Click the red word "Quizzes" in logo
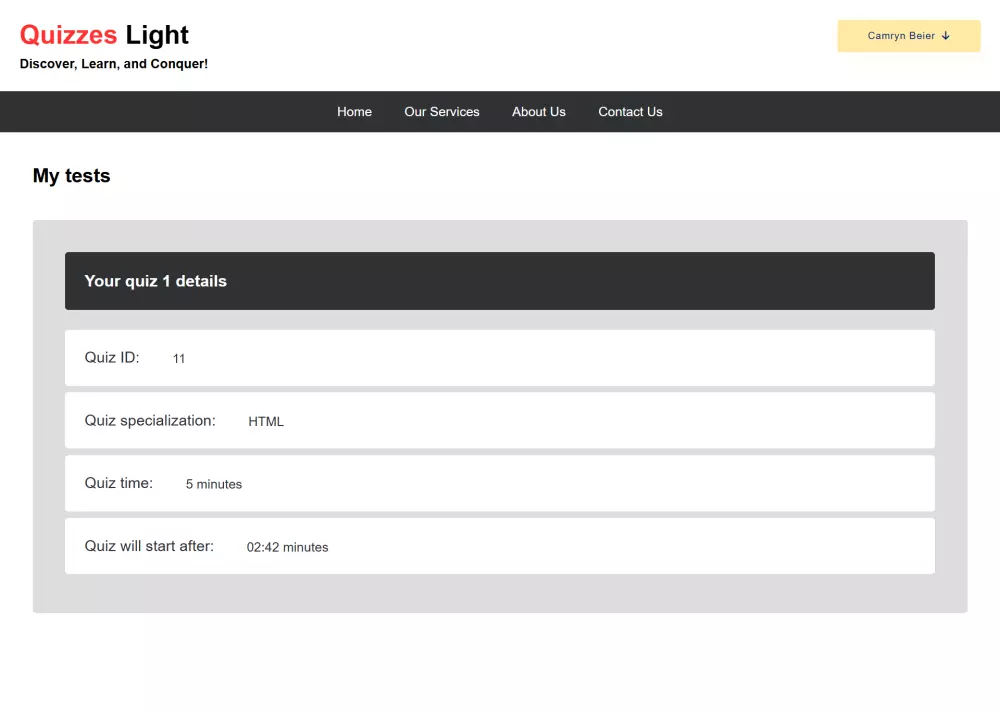This screenshot has height=711, width=1000. [x=68, y=35]
